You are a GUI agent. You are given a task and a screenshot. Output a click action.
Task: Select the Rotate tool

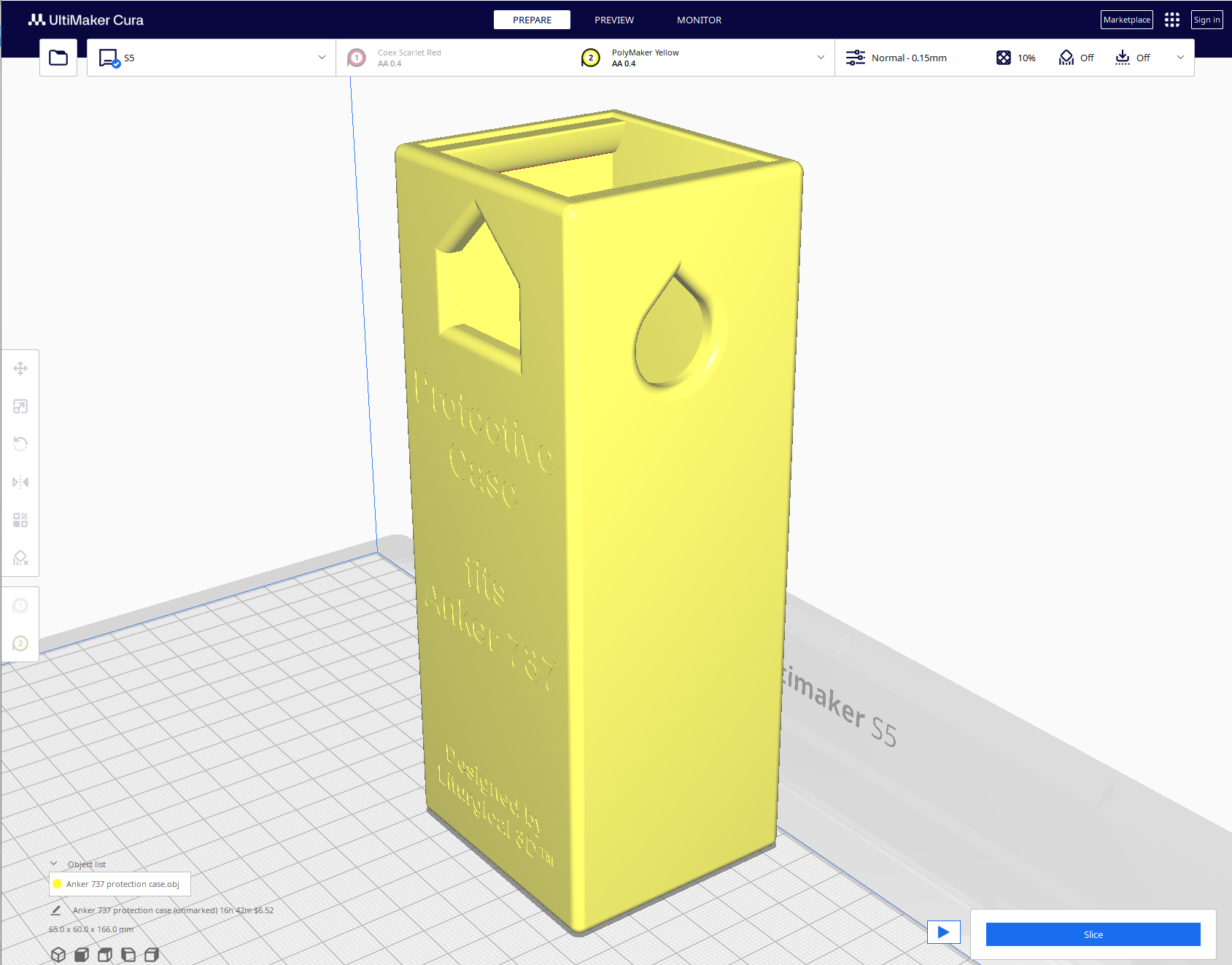(20, 444)
